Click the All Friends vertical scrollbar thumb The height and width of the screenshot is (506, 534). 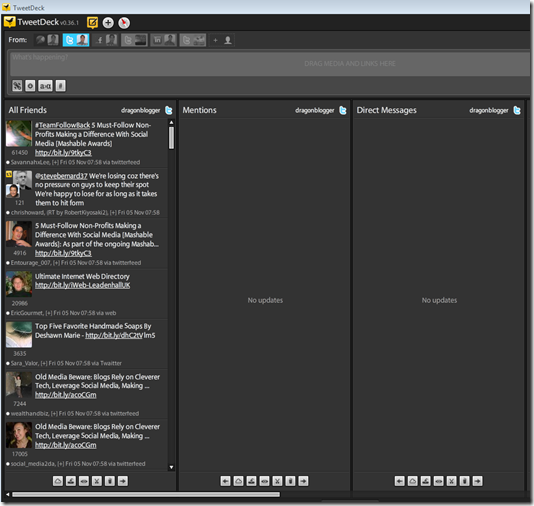click(171, 138)
